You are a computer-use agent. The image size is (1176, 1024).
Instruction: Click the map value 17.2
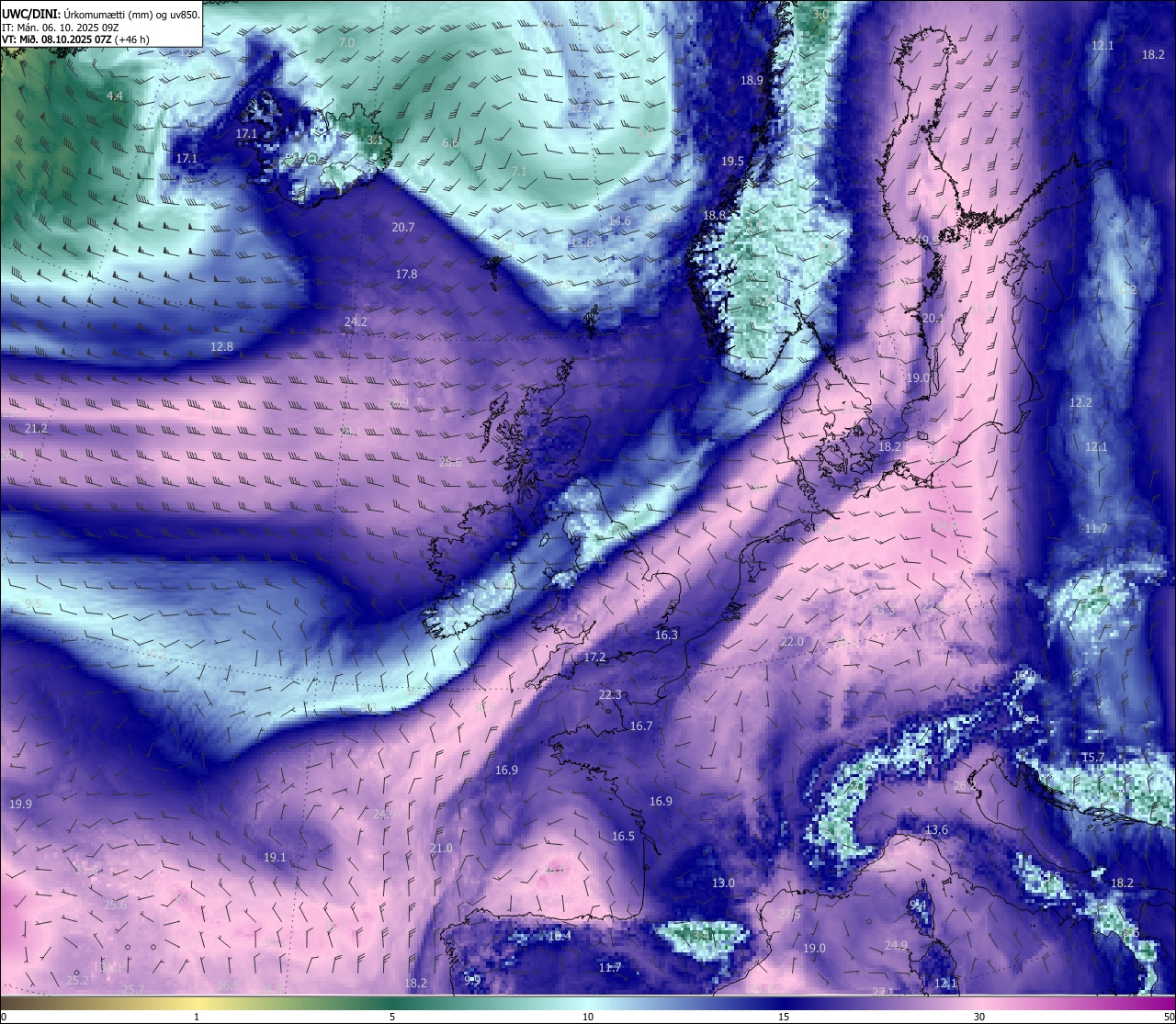(594, 658)
